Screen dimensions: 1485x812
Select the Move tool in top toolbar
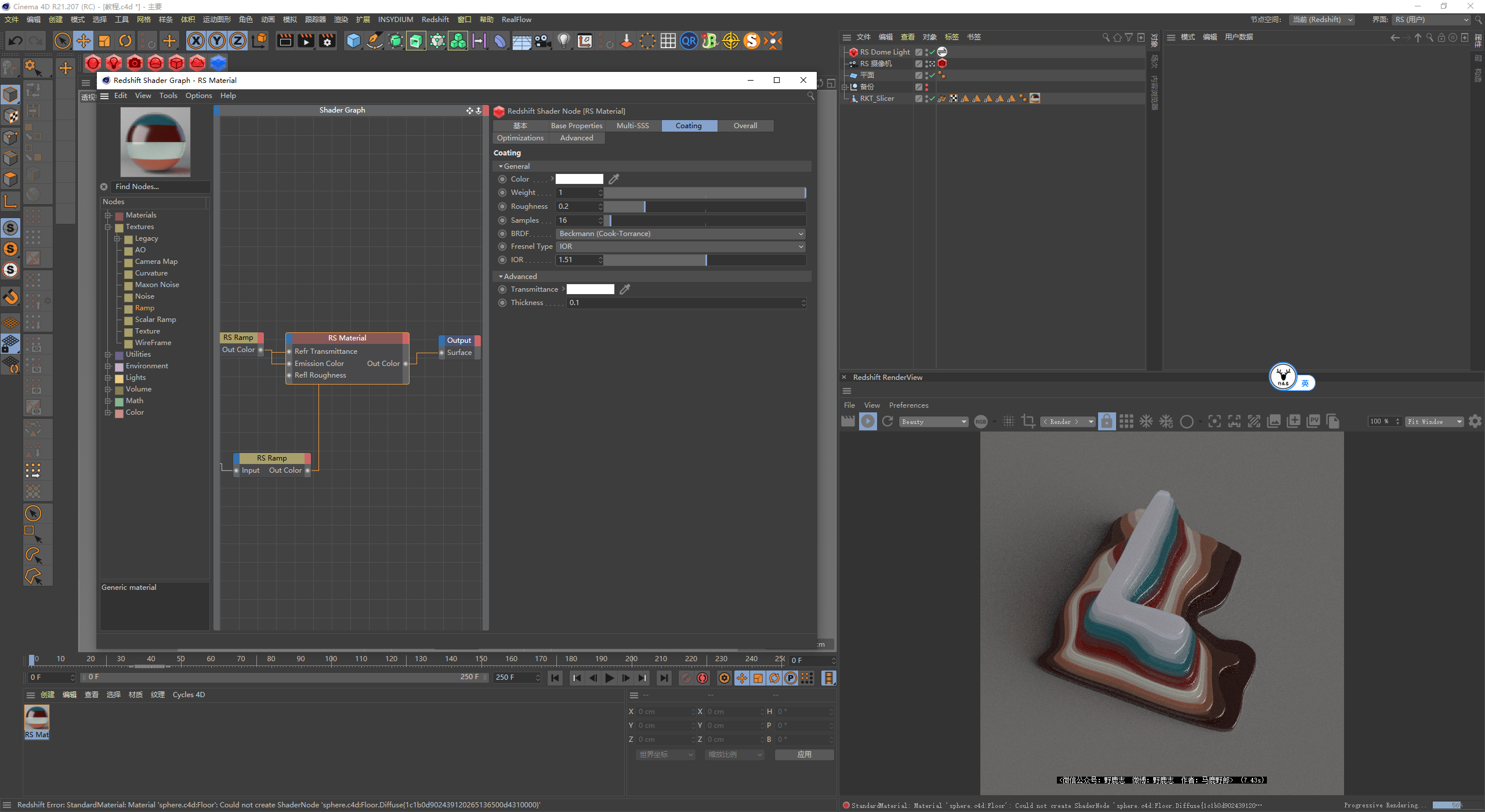(x=84, y=41)
